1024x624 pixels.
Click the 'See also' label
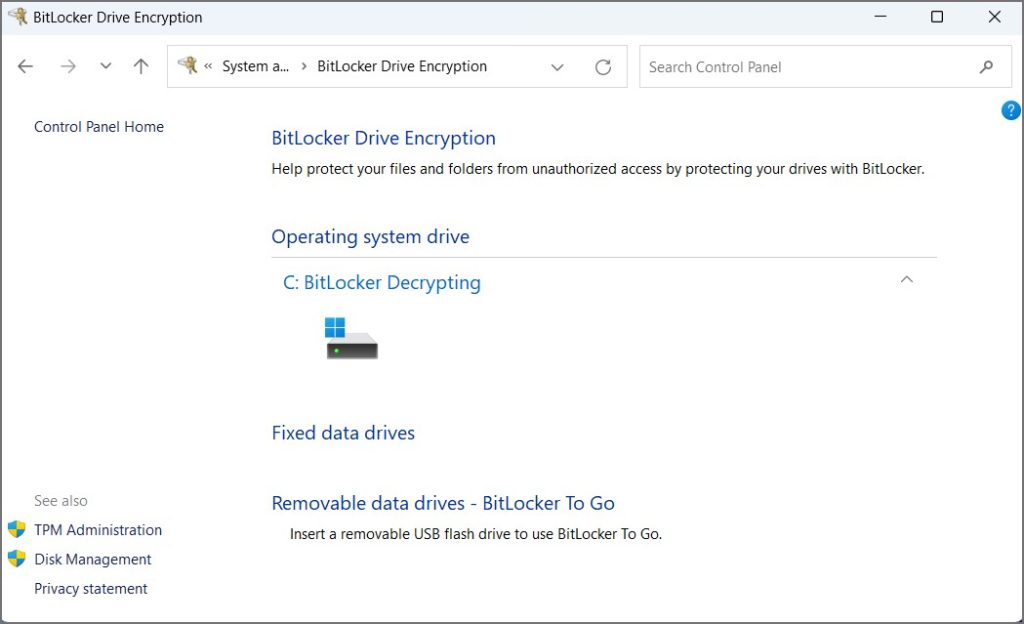(x=61, y=501)
